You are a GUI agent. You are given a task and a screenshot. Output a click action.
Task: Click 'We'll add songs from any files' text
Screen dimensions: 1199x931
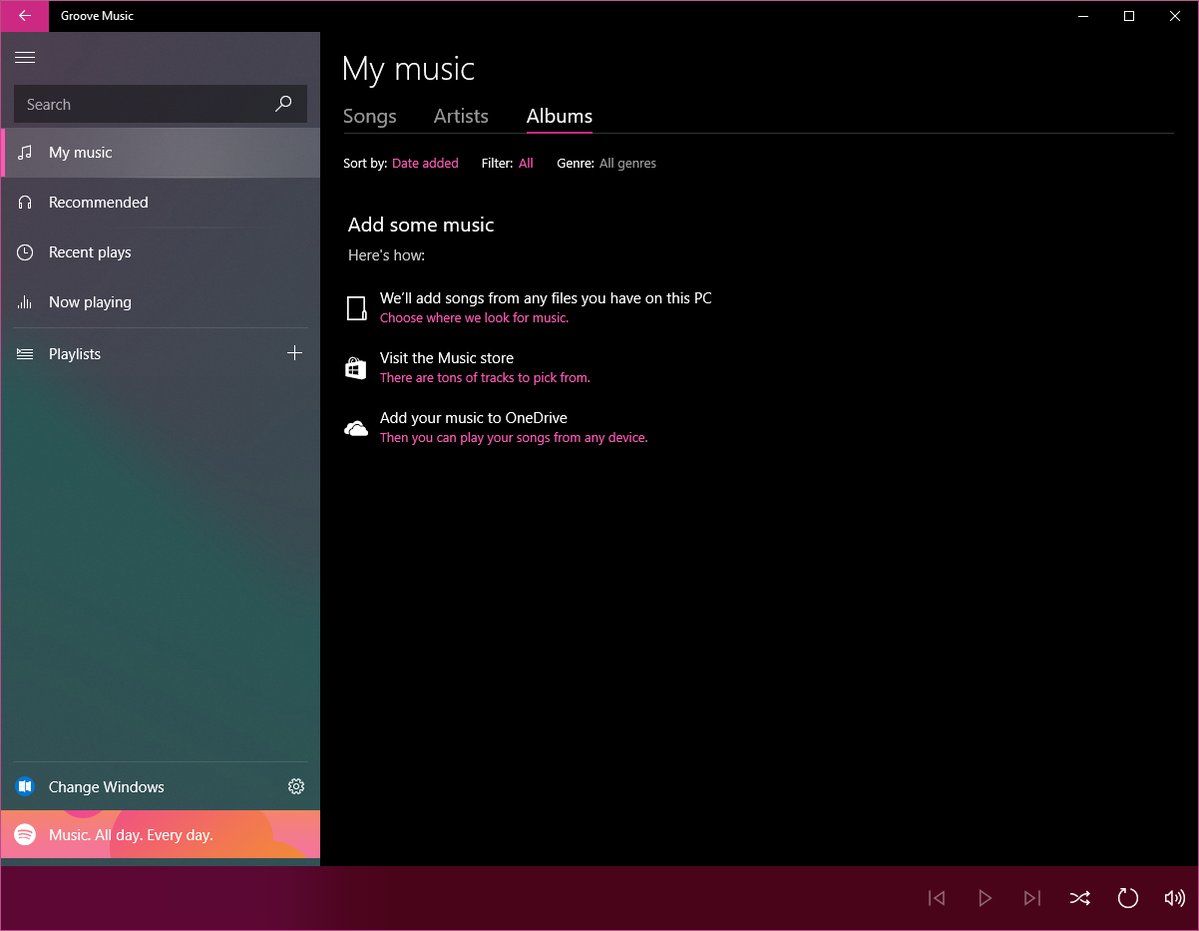(x=546, y=298)
